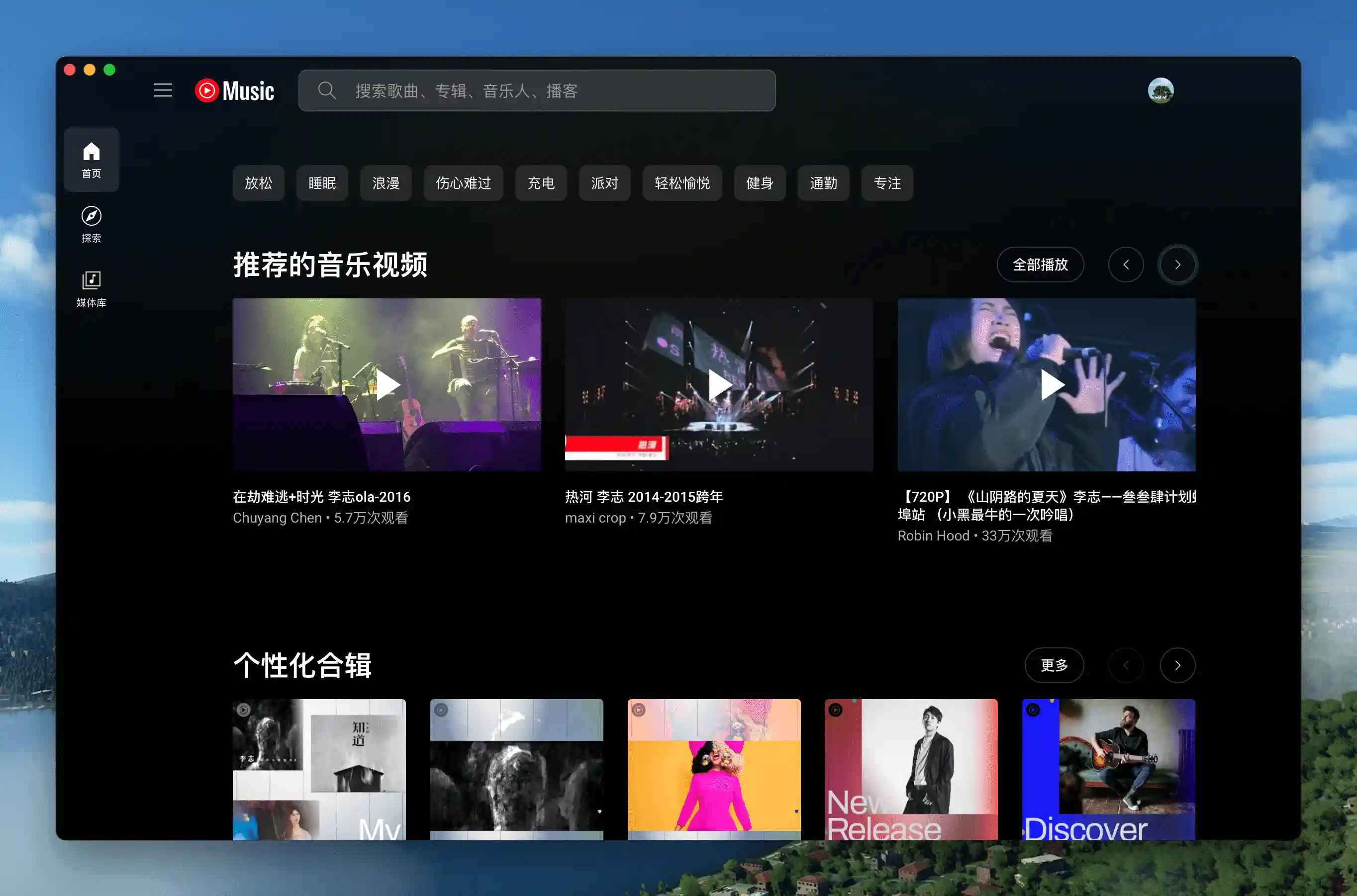Click the YouTube Music logo
The image size is (1357, 896).
(234, 90)
